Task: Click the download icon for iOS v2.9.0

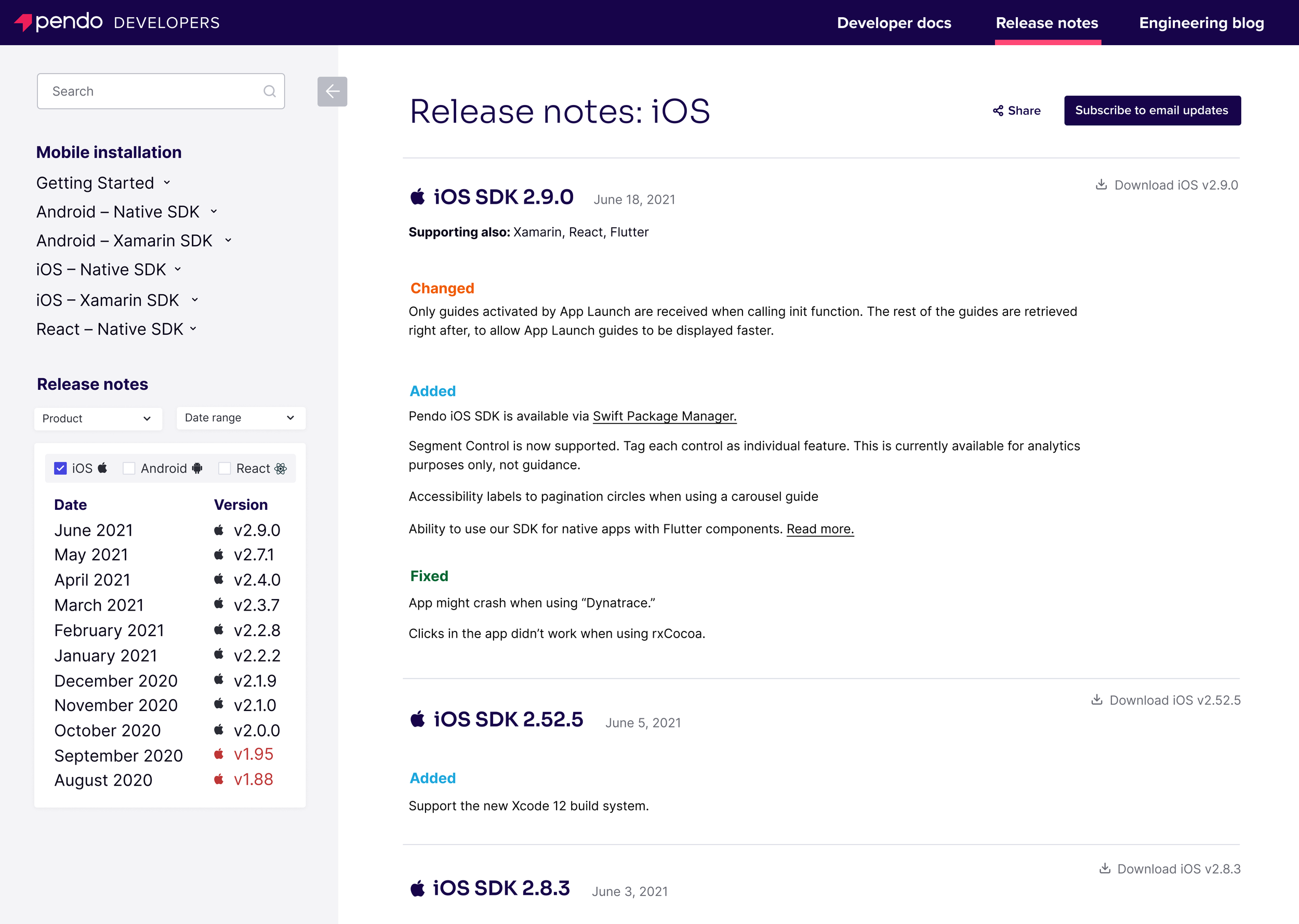Action: pyautogui.click(x=1101, y=185)
